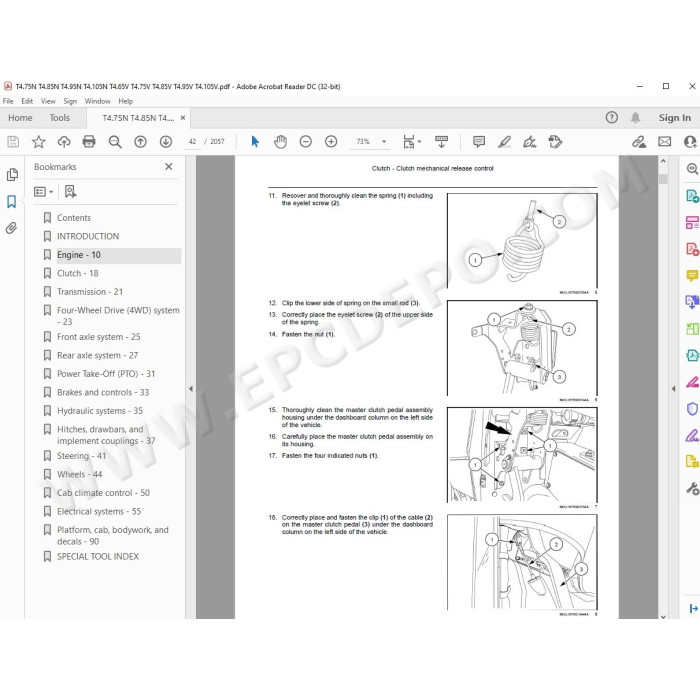Screen dimensions: 700x700
Task: Collapse right tools pane arrow
Action: pos(673,388)
